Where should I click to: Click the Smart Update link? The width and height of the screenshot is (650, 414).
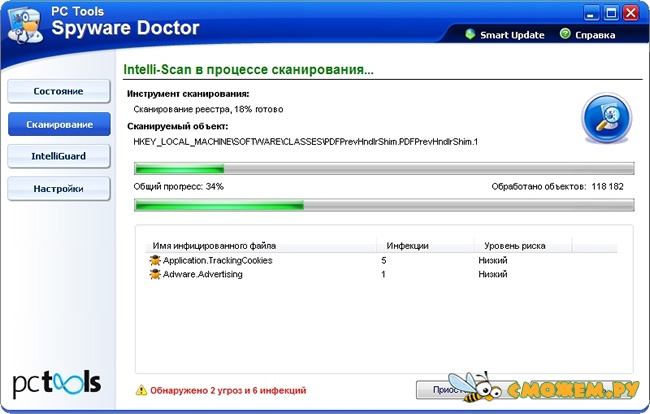(x=512, y=35)
